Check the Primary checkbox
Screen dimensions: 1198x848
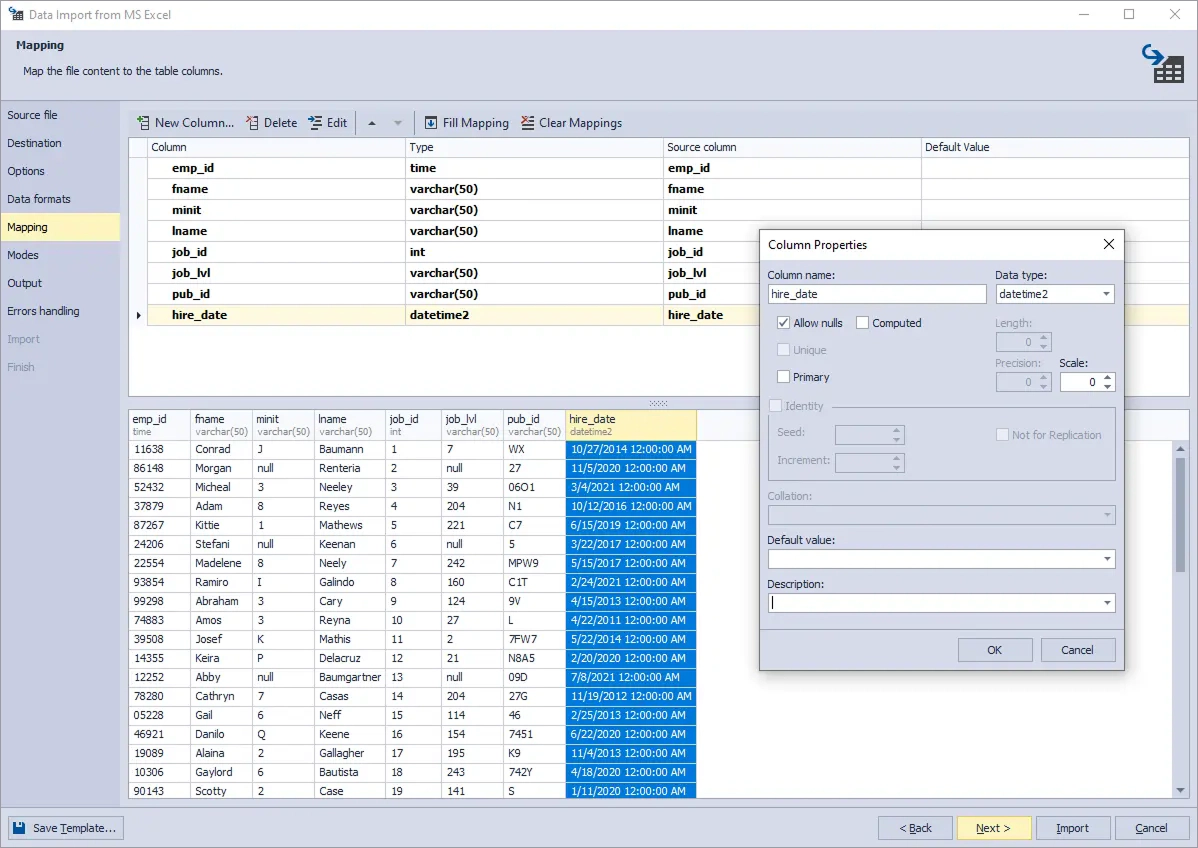[784, 377]
